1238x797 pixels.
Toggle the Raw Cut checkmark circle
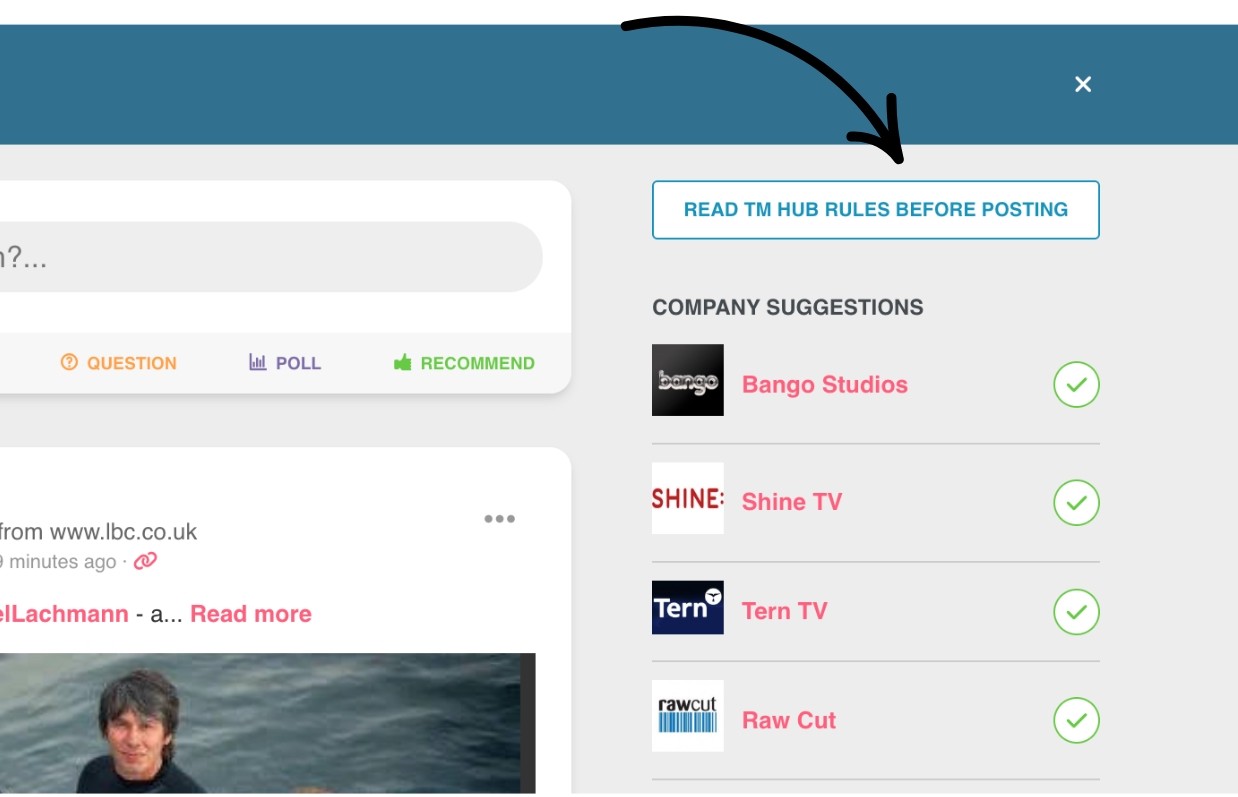coord(1076,720)
